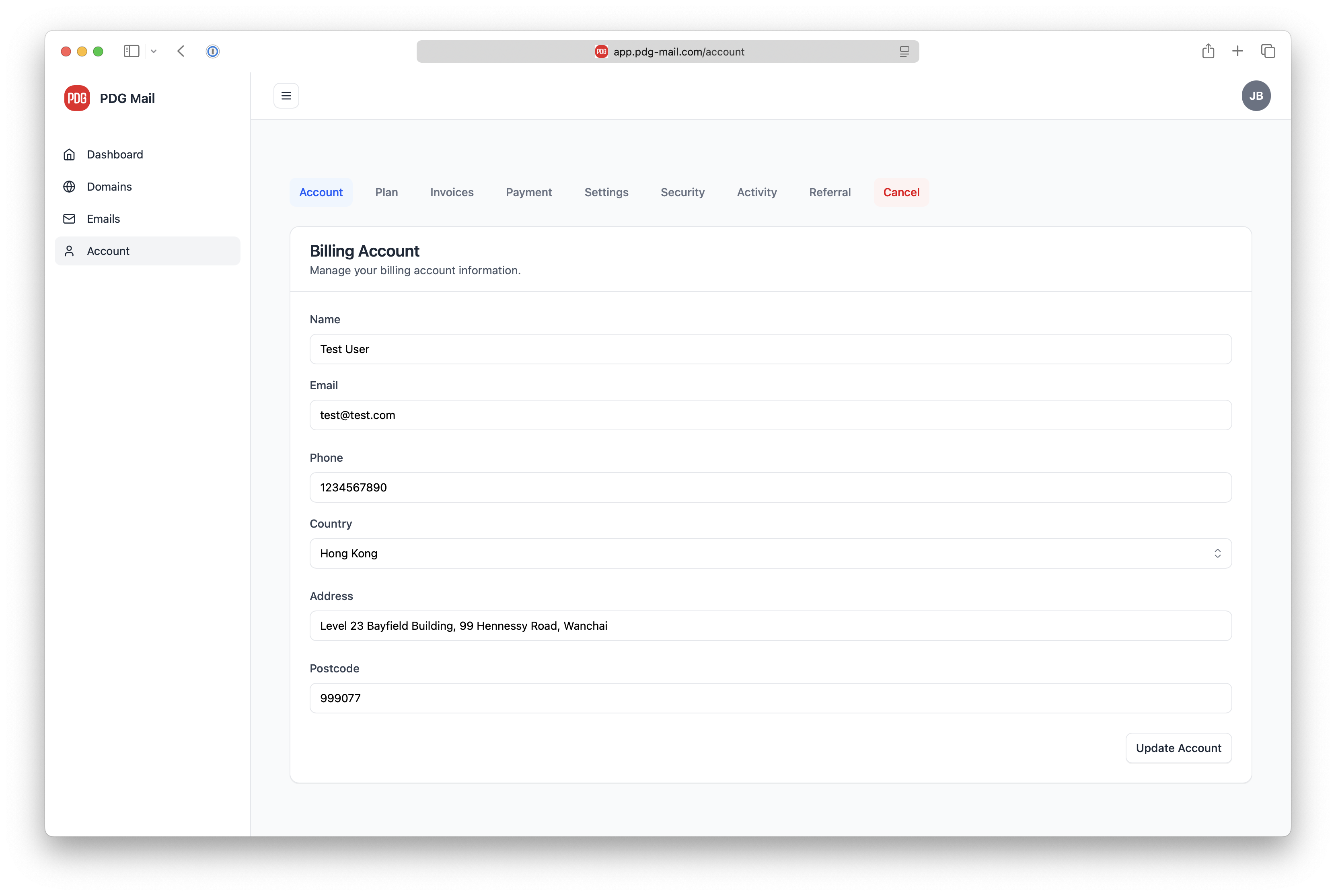Click the back navigation arrow
The width and height of the screenshot is (1336, 896).
click(181, 51)
